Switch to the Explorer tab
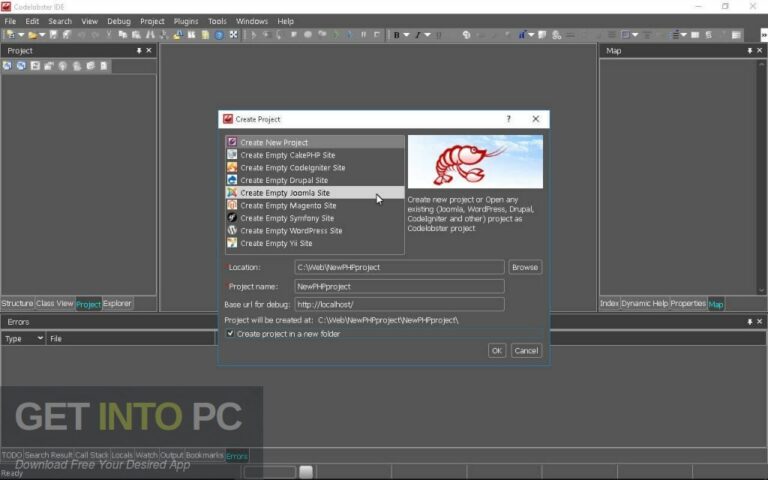 coord(117,304)
